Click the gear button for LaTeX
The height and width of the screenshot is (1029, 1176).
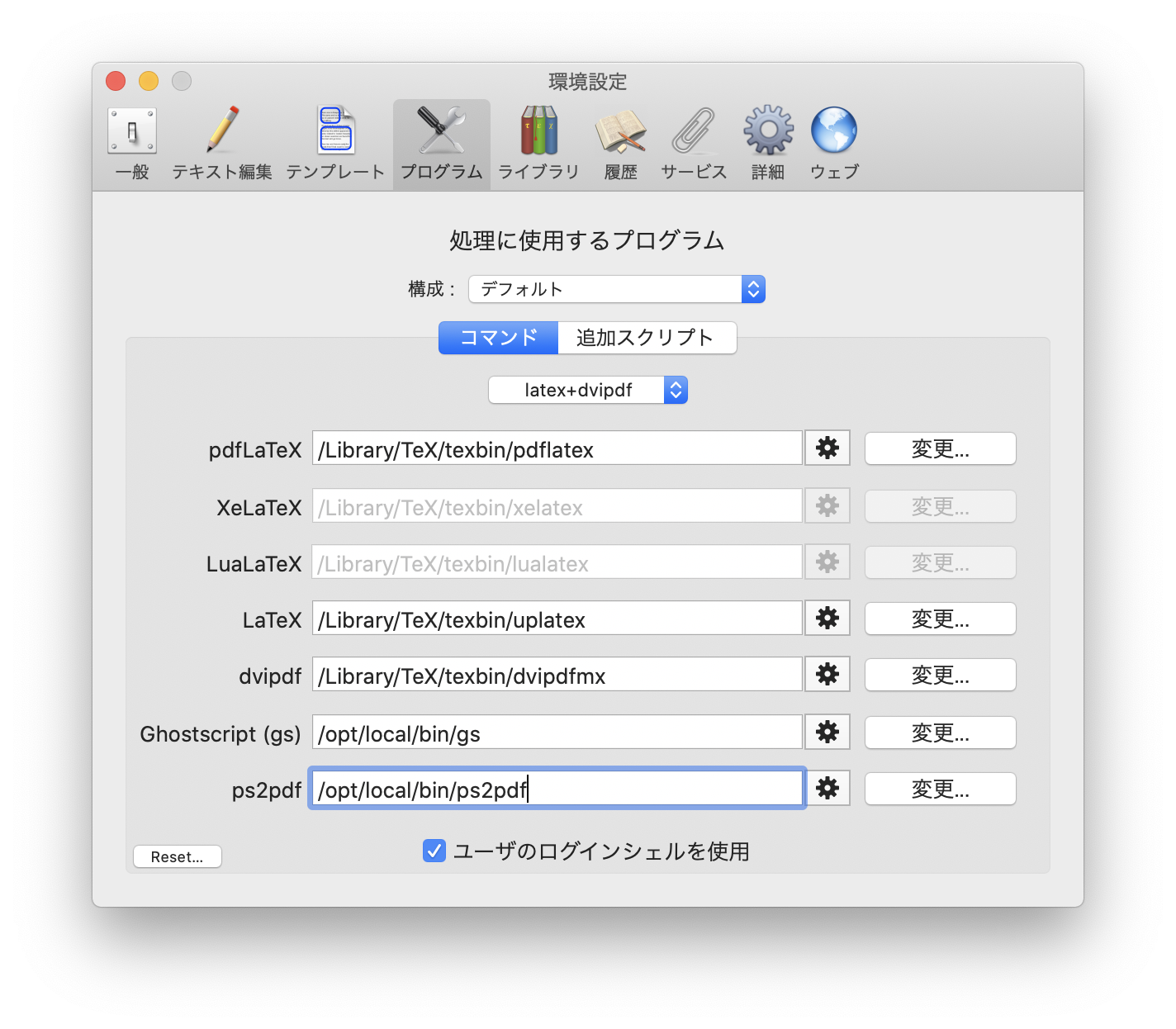pos(827,618)
